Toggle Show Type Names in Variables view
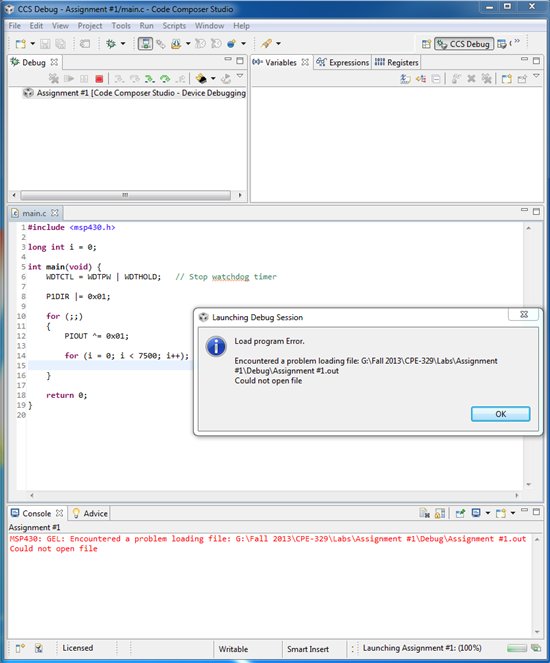This screenshot has height=663, width=550. tap(405, 79)
